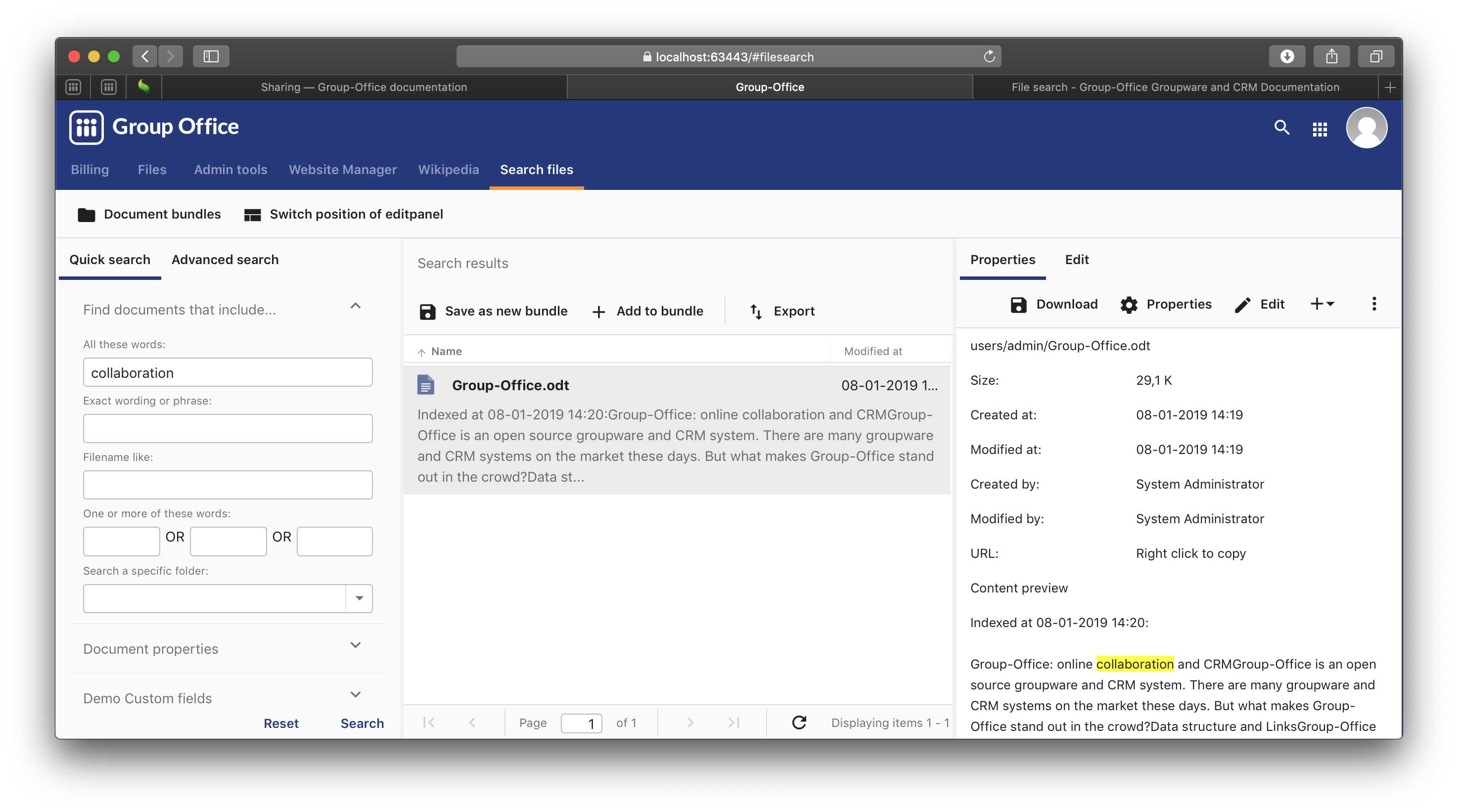Open the three-dot more options menu
The image size is (1458, 812).
click(1373, 304)
